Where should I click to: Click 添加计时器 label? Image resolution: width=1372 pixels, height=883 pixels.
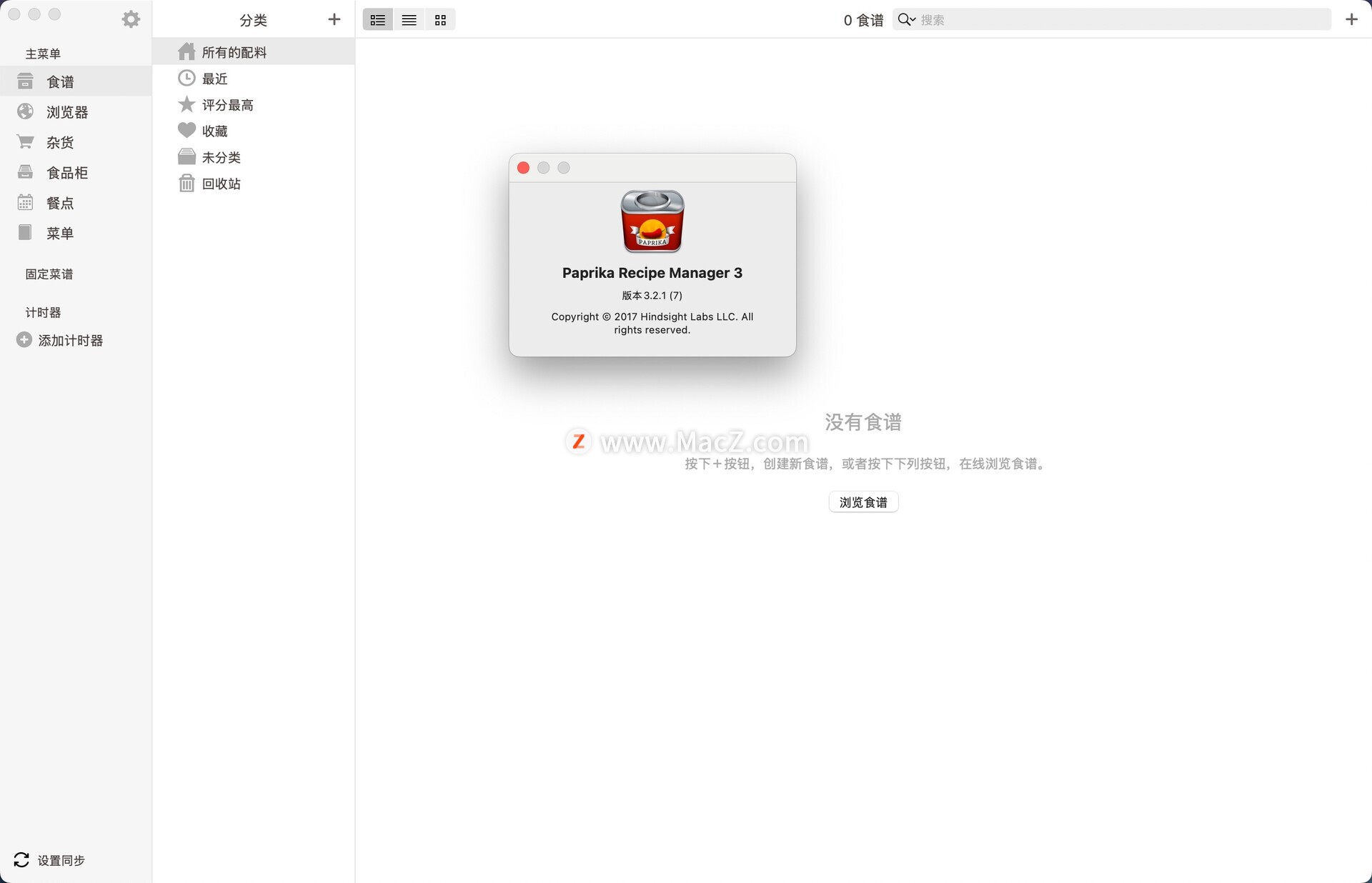(71, 341)
